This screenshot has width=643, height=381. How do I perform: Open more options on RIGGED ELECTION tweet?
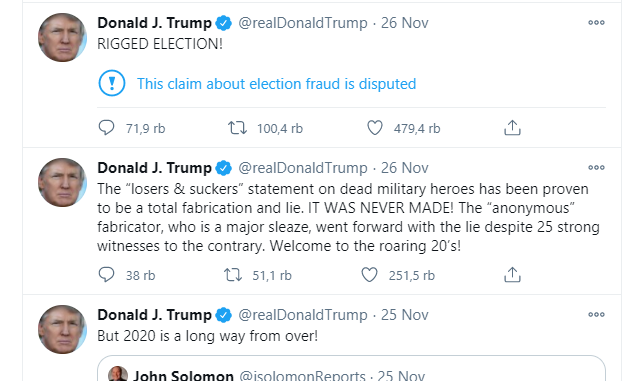click(596, 23)
